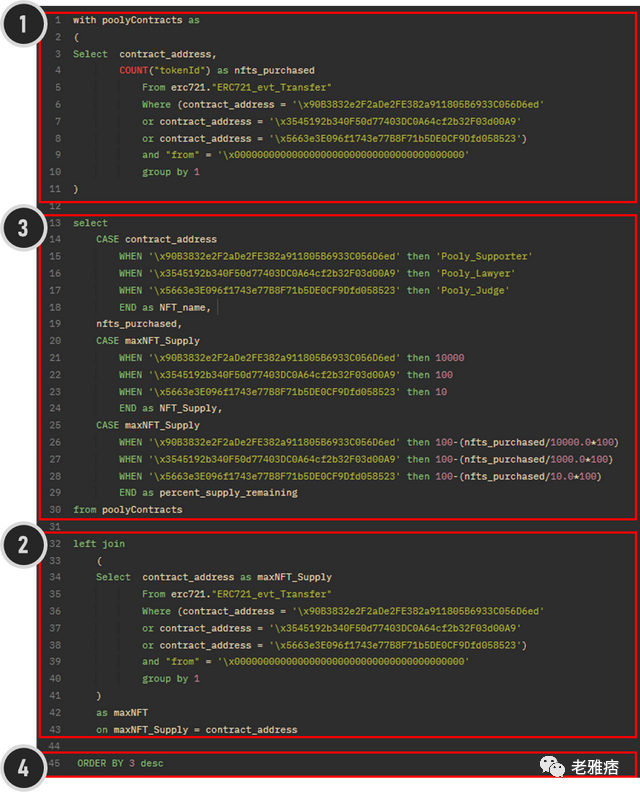Click 'nfts_purchased,' on line 19

tap(139, 324)
